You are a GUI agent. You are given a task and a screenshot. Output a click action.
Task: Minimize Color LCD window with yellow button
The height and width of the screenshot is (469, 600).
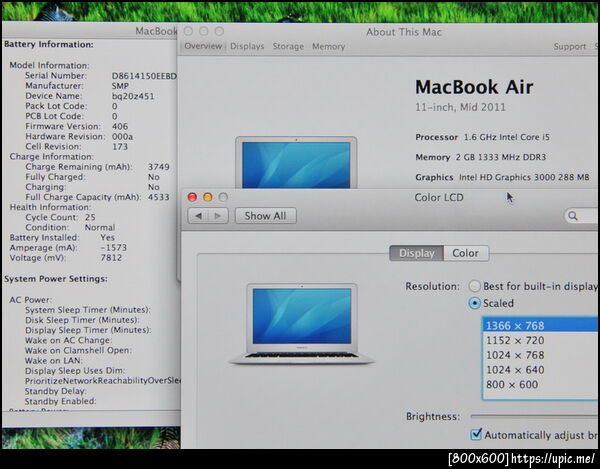pyautogui.click(x=208, y=197)
